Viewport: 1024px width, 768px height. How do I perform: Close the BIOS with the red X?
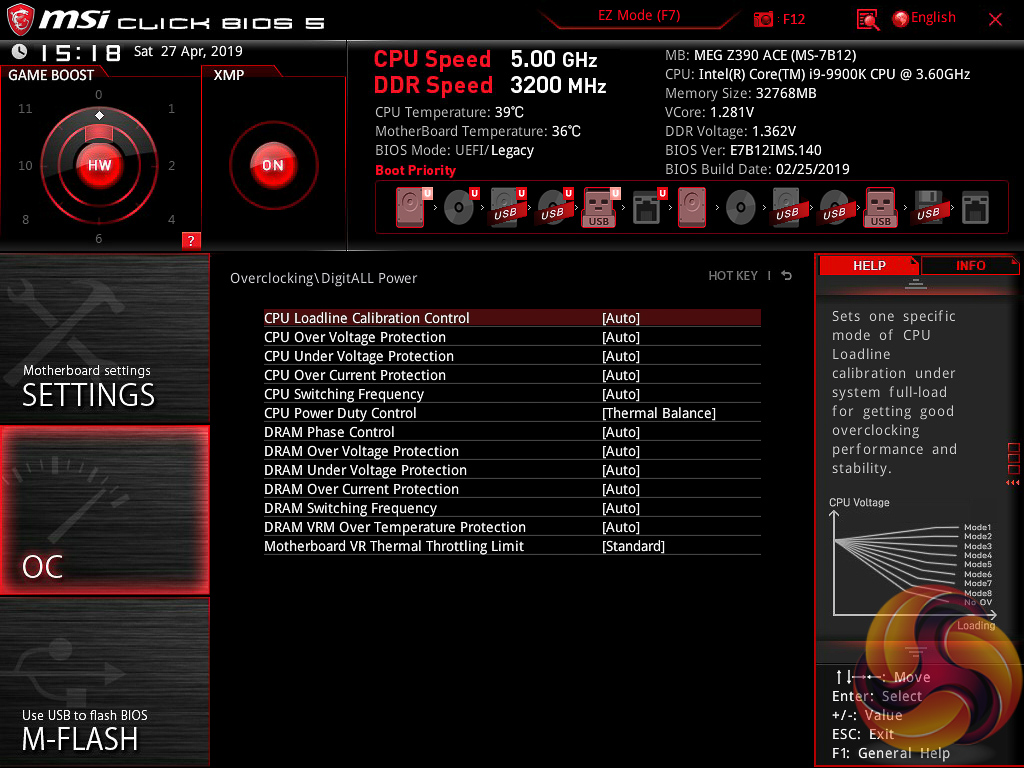pos(995,20)
